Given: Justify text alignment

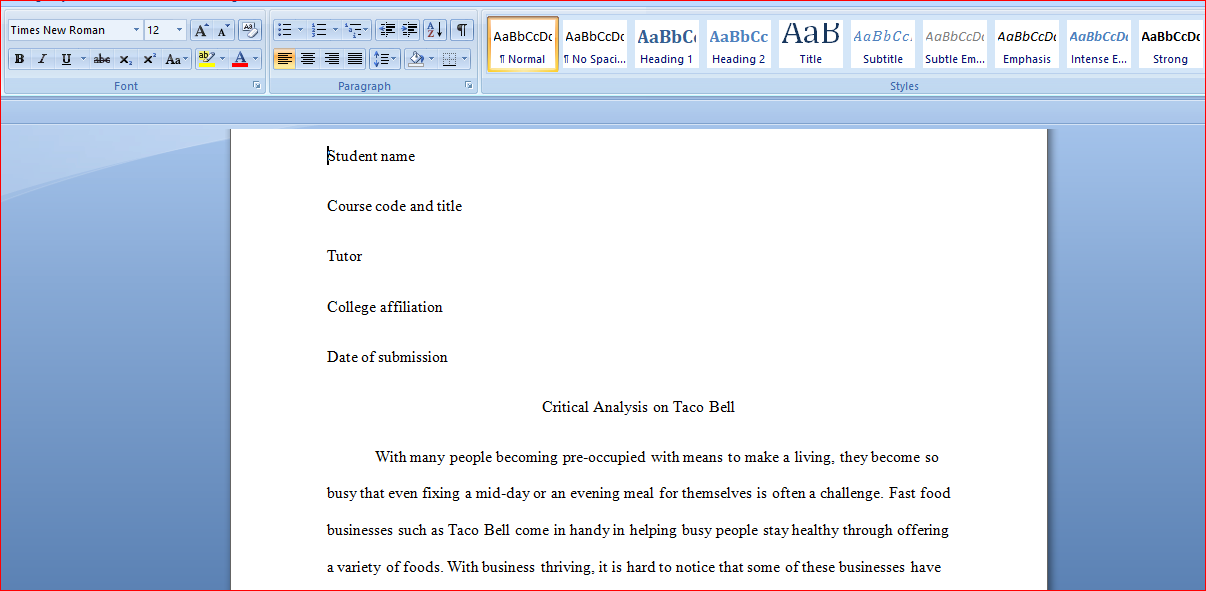Looking at the screenshot, I should 354,60.
